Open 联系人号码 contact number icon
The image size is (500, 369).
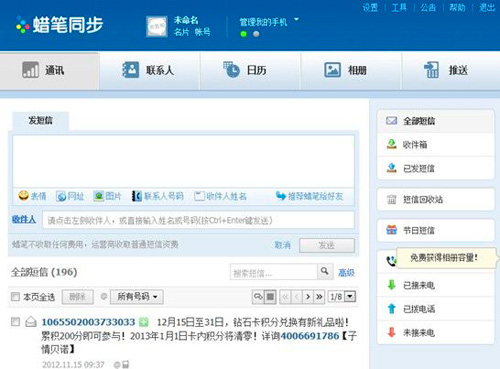pos(137,196)
